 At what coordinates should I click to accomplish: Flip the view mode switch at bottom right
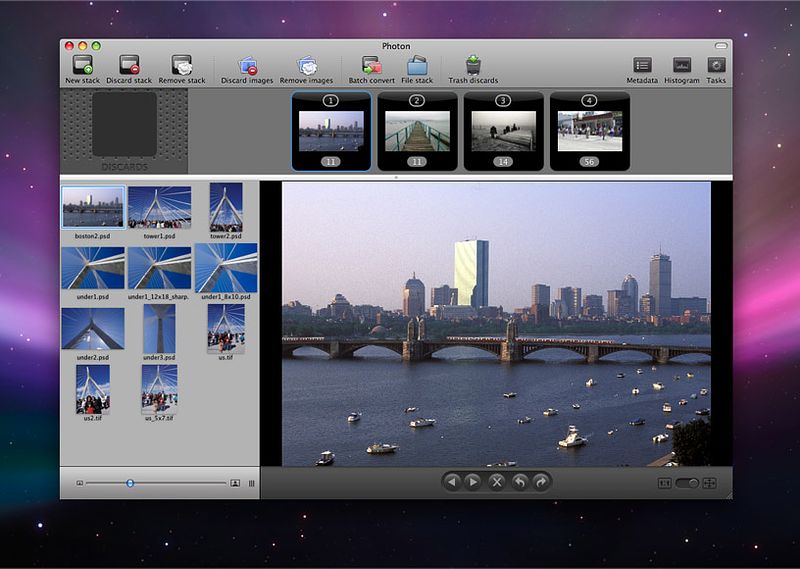point(686,483)
